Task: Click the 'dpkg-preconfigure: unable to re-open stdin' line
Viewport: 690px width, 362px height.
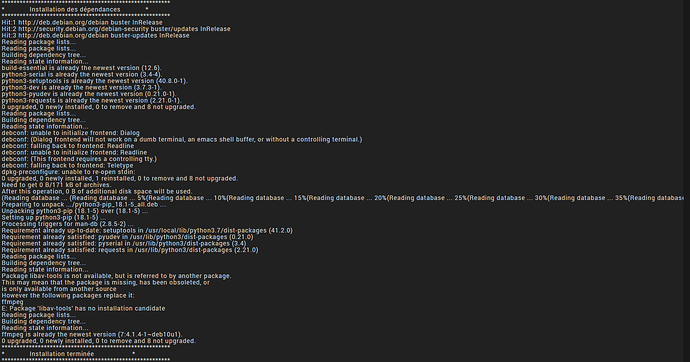Action: 68,172
